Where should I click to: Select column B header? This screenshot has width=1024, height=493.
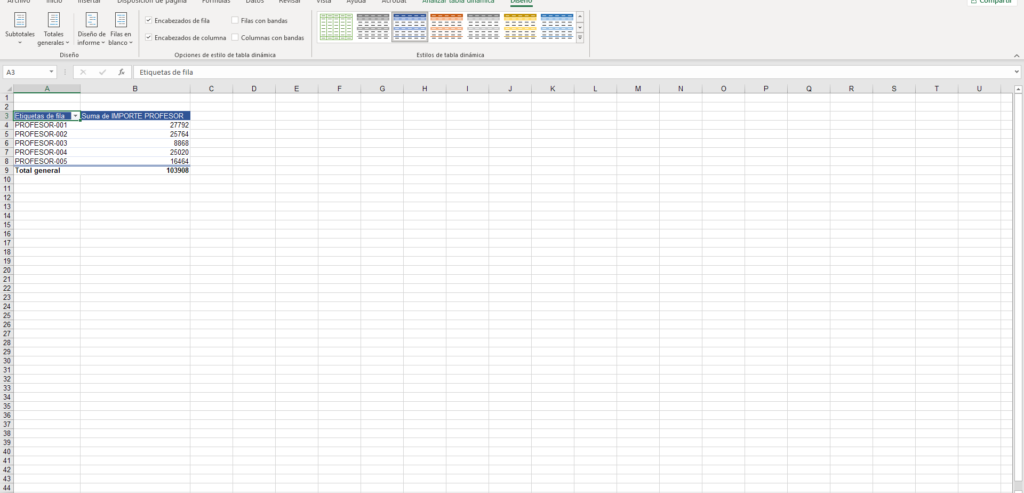tap(135, 89)
